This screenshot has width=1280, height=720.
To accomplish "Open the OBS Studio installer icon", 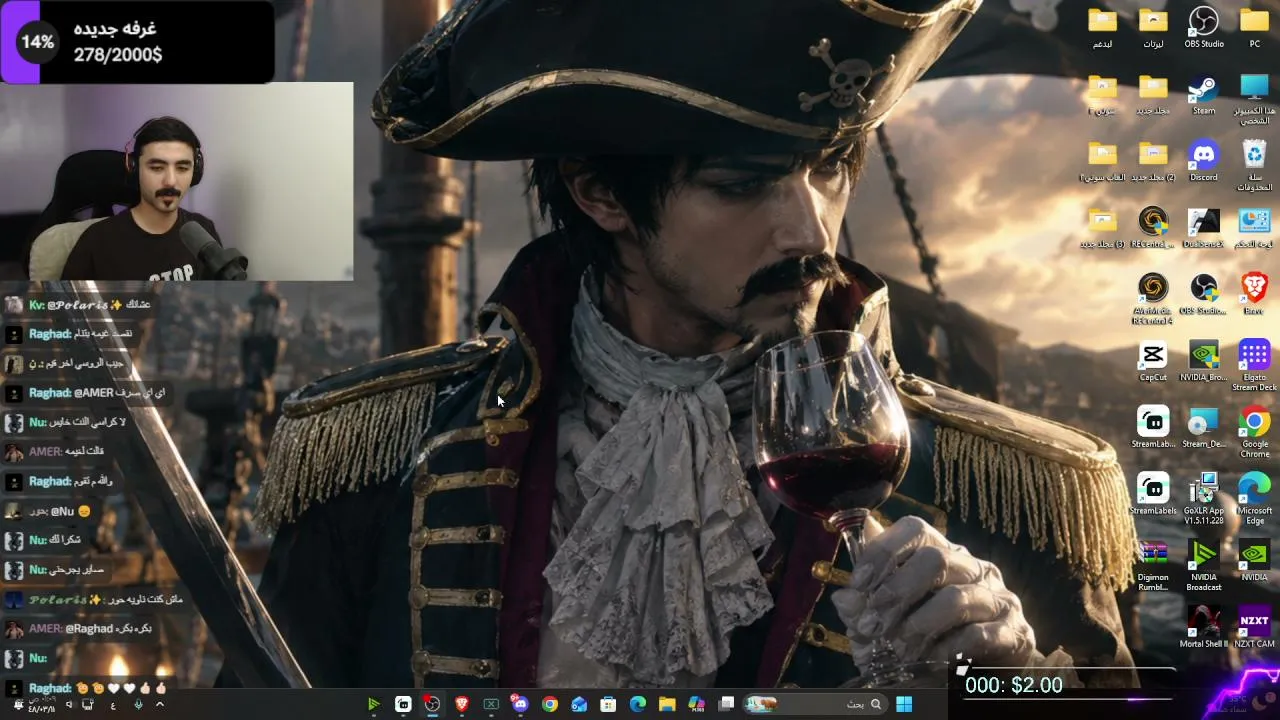I will [x=1203, y=294].
